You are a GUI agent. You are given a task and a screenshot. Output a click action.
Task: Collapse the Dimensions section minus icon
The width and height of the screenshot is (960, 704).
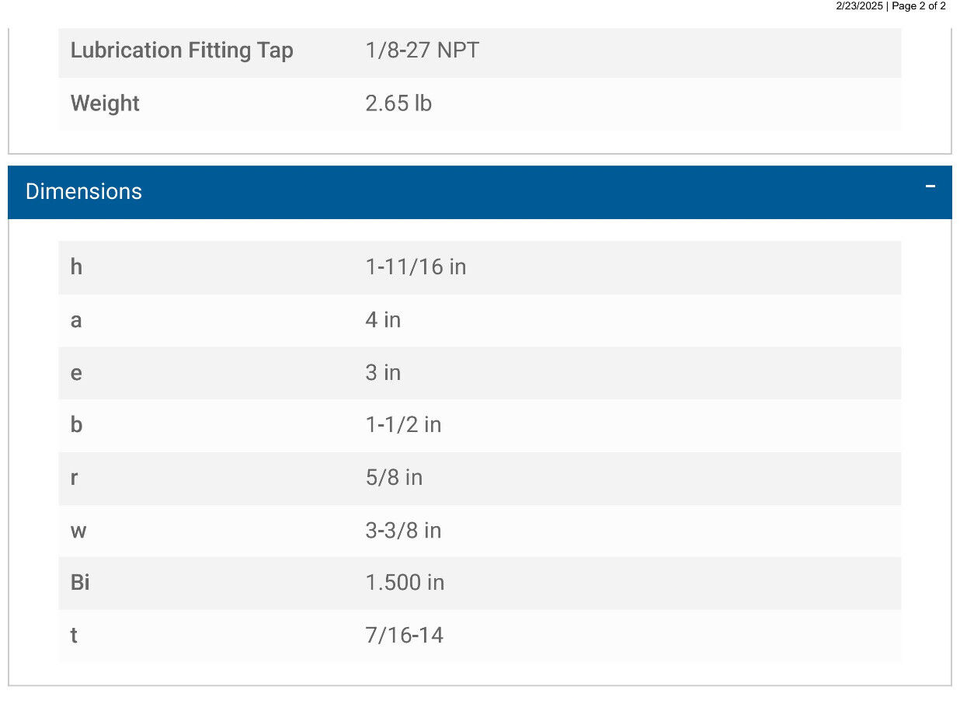[930, 187]
